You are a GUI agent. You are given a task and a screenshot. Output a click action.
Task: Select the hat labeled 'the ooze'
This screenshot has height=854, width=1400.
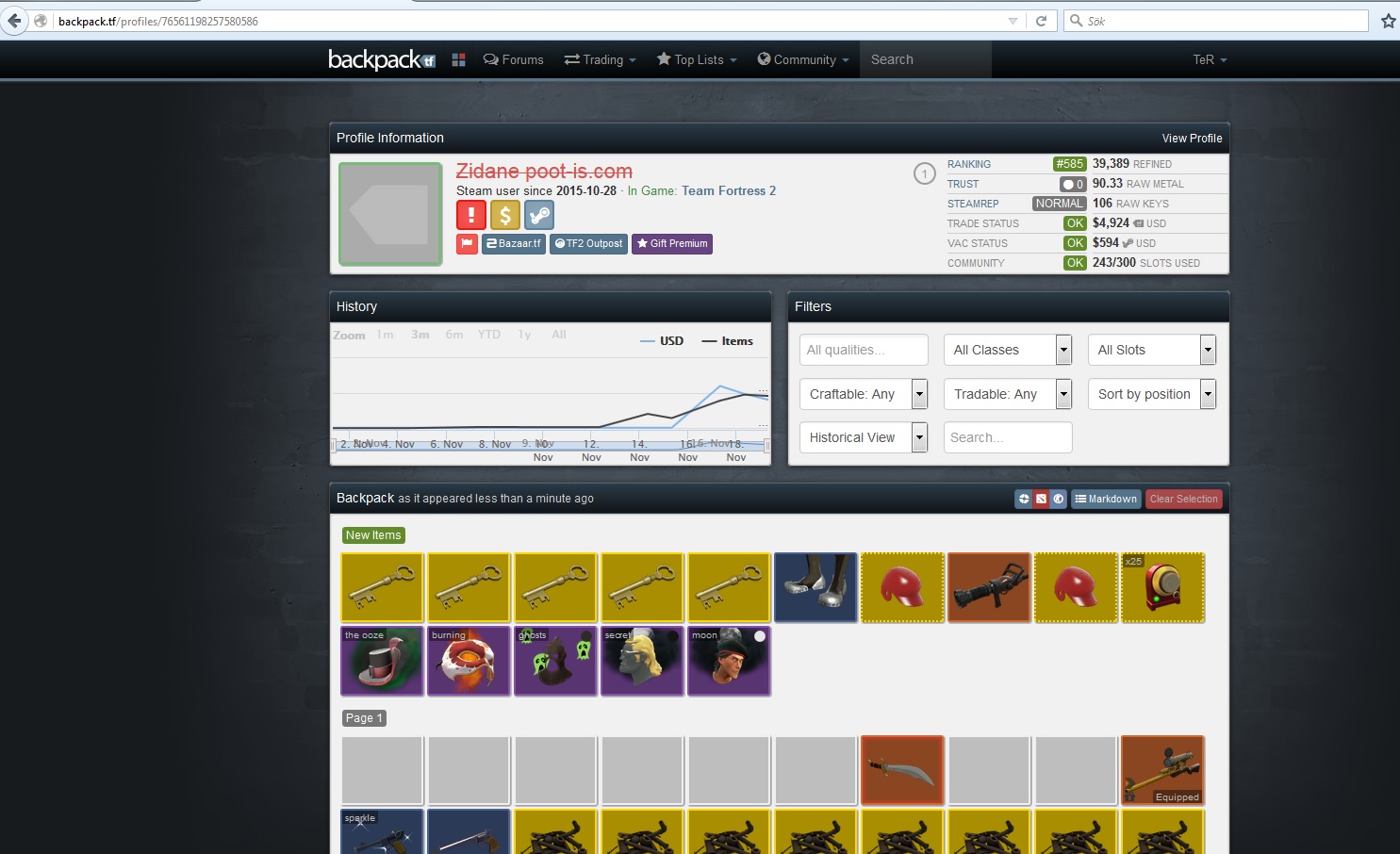point(382,662)
